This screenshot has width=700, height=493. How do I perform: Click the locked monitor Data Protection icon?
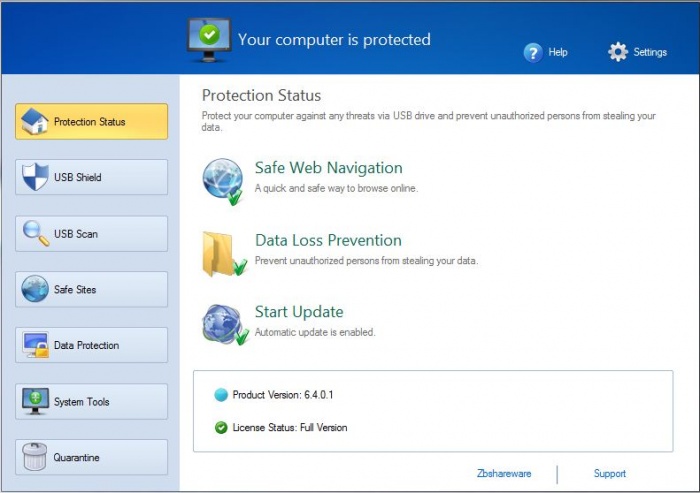[36, 345]
